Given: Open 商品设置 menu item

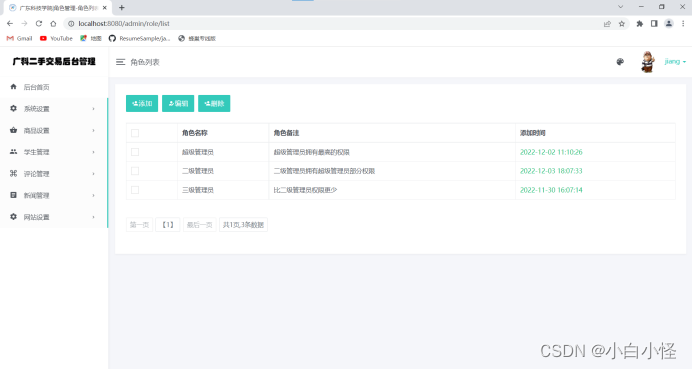Looking at the screenshot, I should 54,130.
